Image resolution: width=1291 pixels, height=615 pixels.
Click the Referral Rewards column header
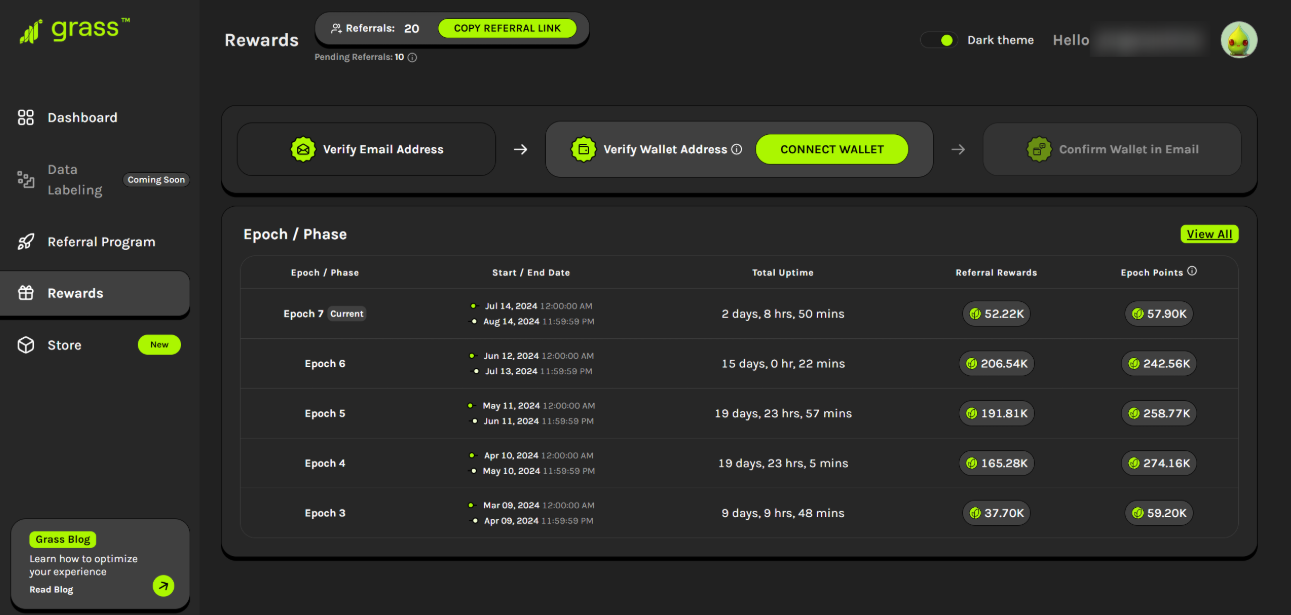[996, 272]
